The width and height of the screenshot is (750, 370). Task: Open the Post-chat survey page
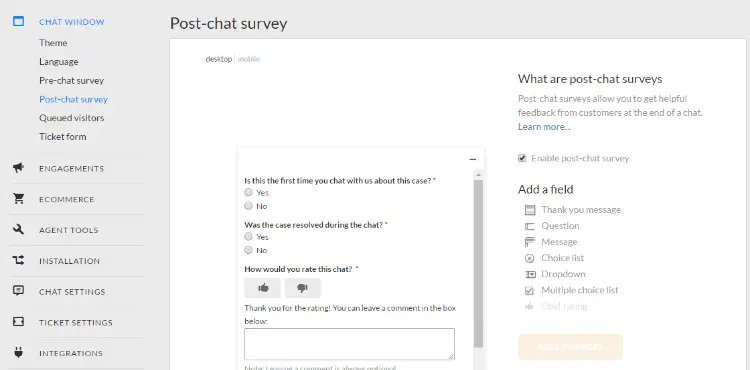pos(73,99)
